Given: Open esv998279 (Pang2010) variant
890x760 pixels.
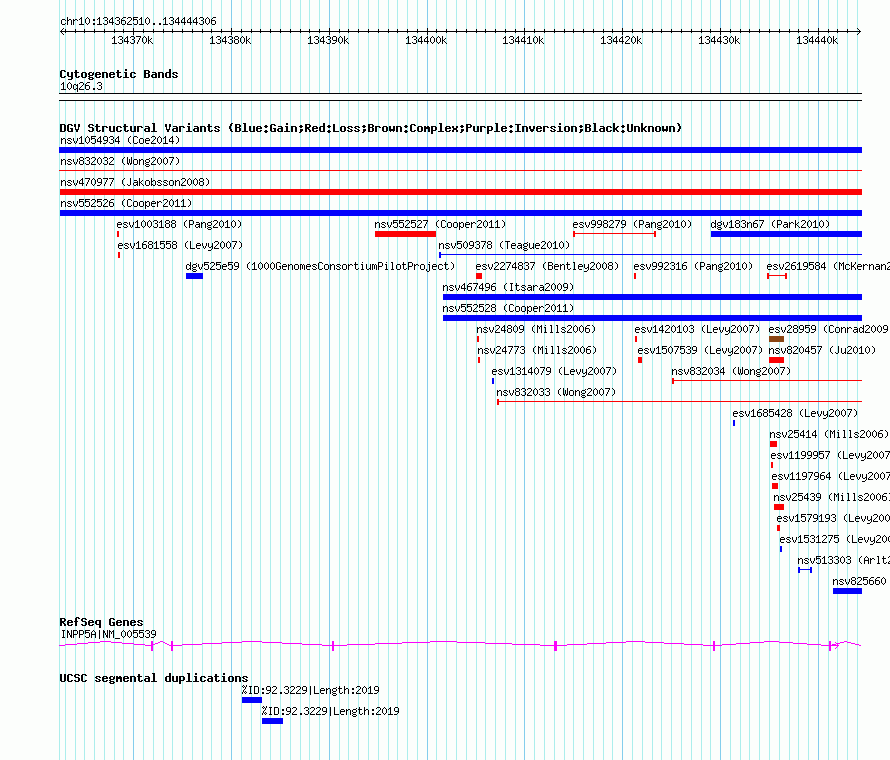Looking at the screenshot, I should (632, 224).
